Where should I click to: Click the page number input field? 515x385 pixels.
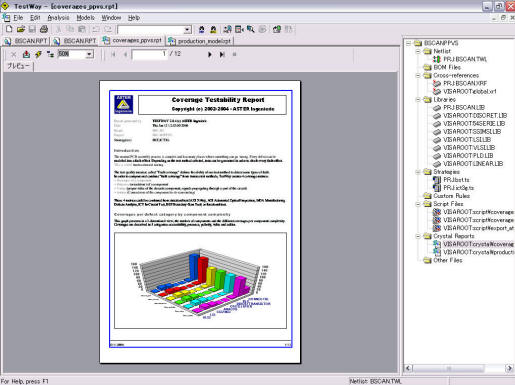click(x=150, y=54)
